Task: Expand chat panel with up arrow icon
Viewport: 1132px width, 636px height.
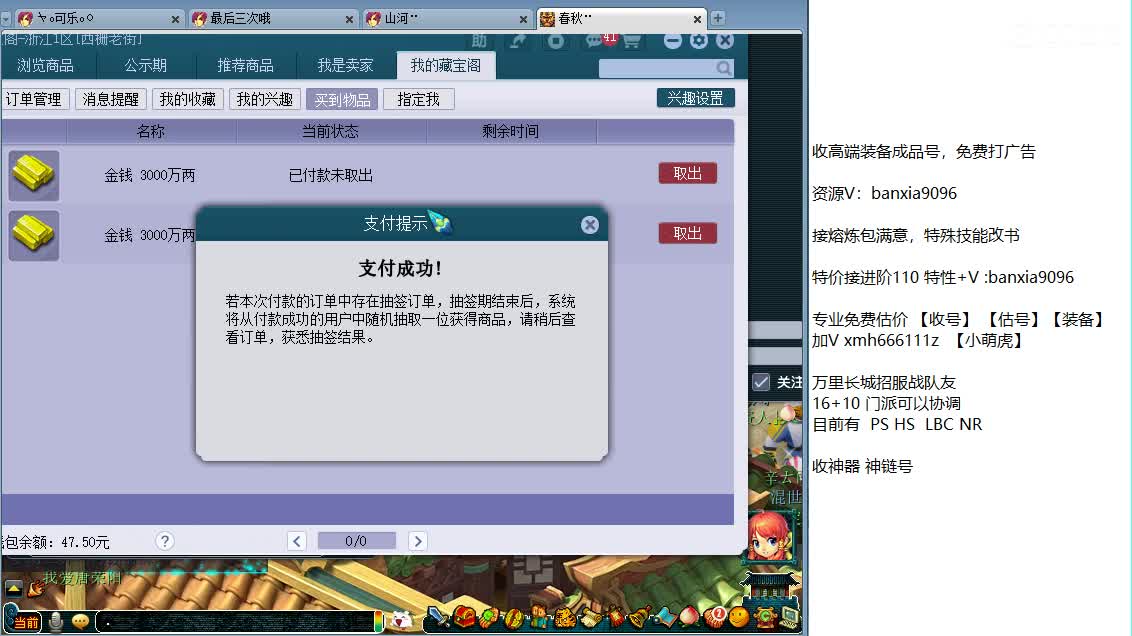Action: [13, 588]
